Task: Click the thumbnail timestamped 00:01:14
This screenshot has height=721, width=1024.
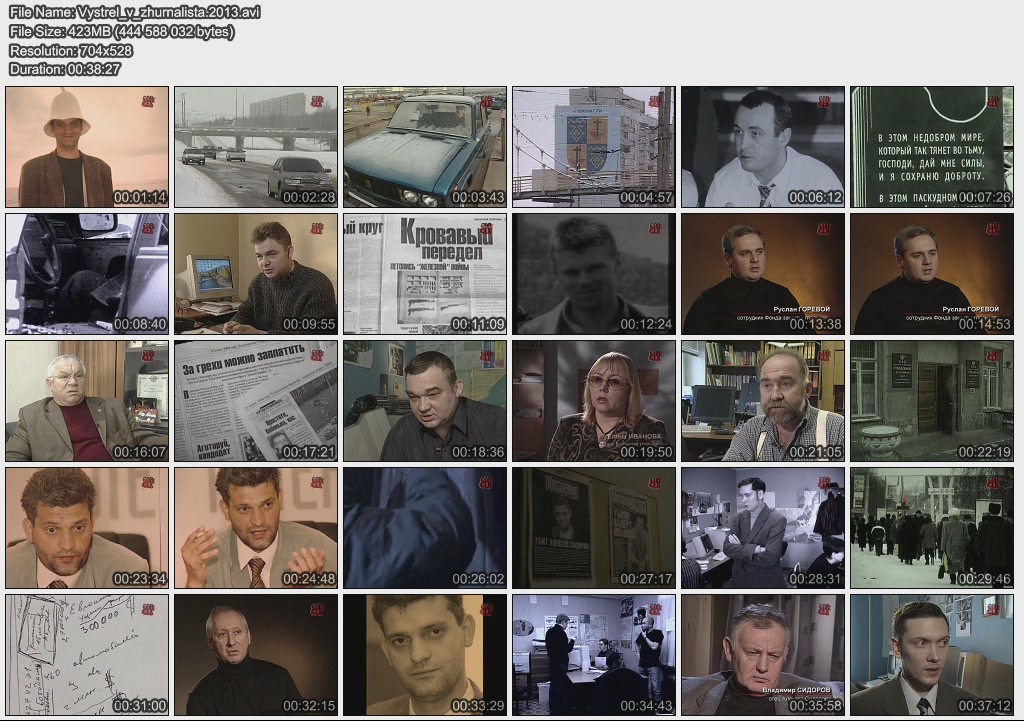Action: 87,147
